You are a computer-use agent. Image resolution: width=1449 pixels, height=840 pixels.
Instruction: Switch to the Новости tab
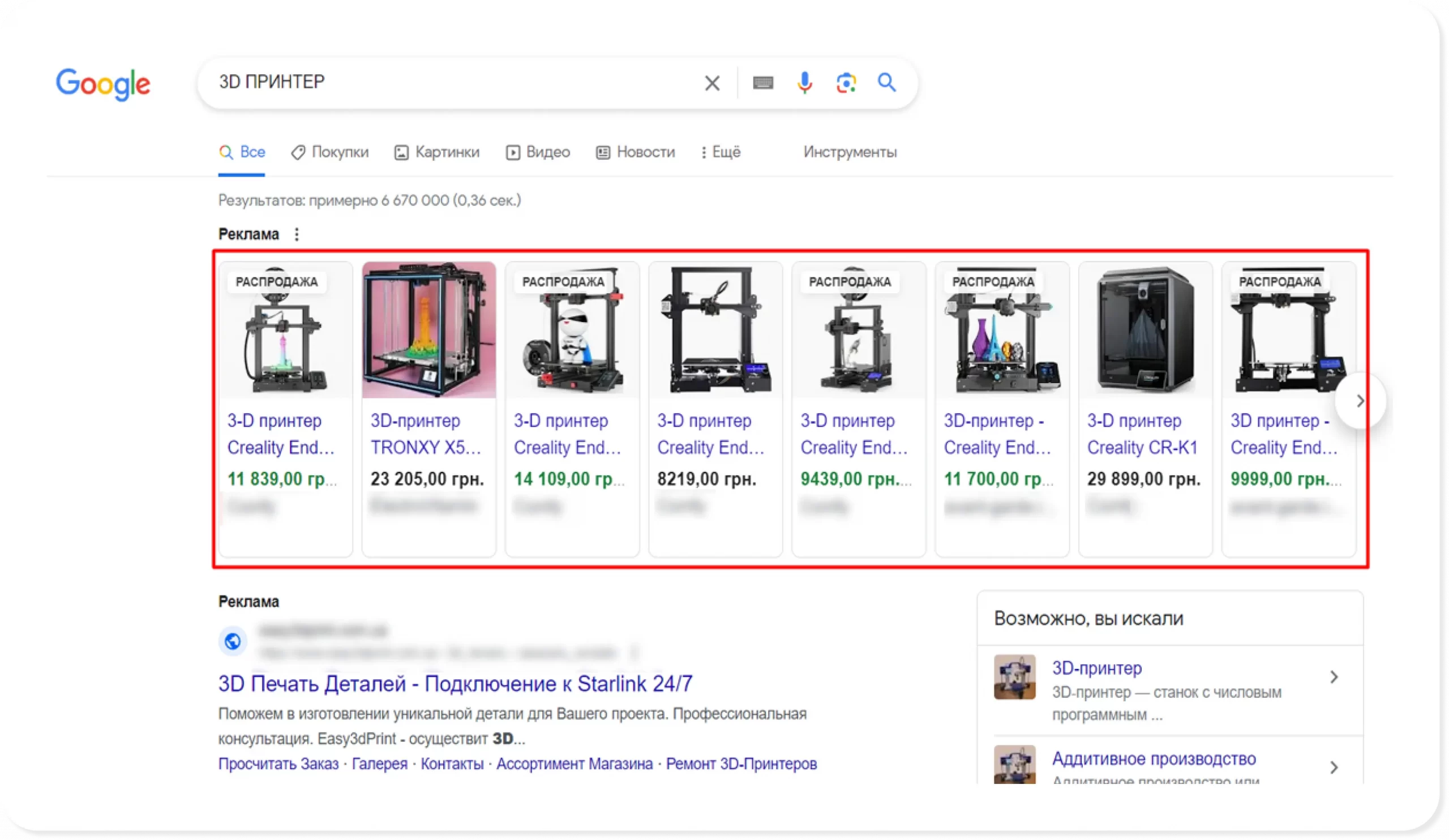[636, 152]
